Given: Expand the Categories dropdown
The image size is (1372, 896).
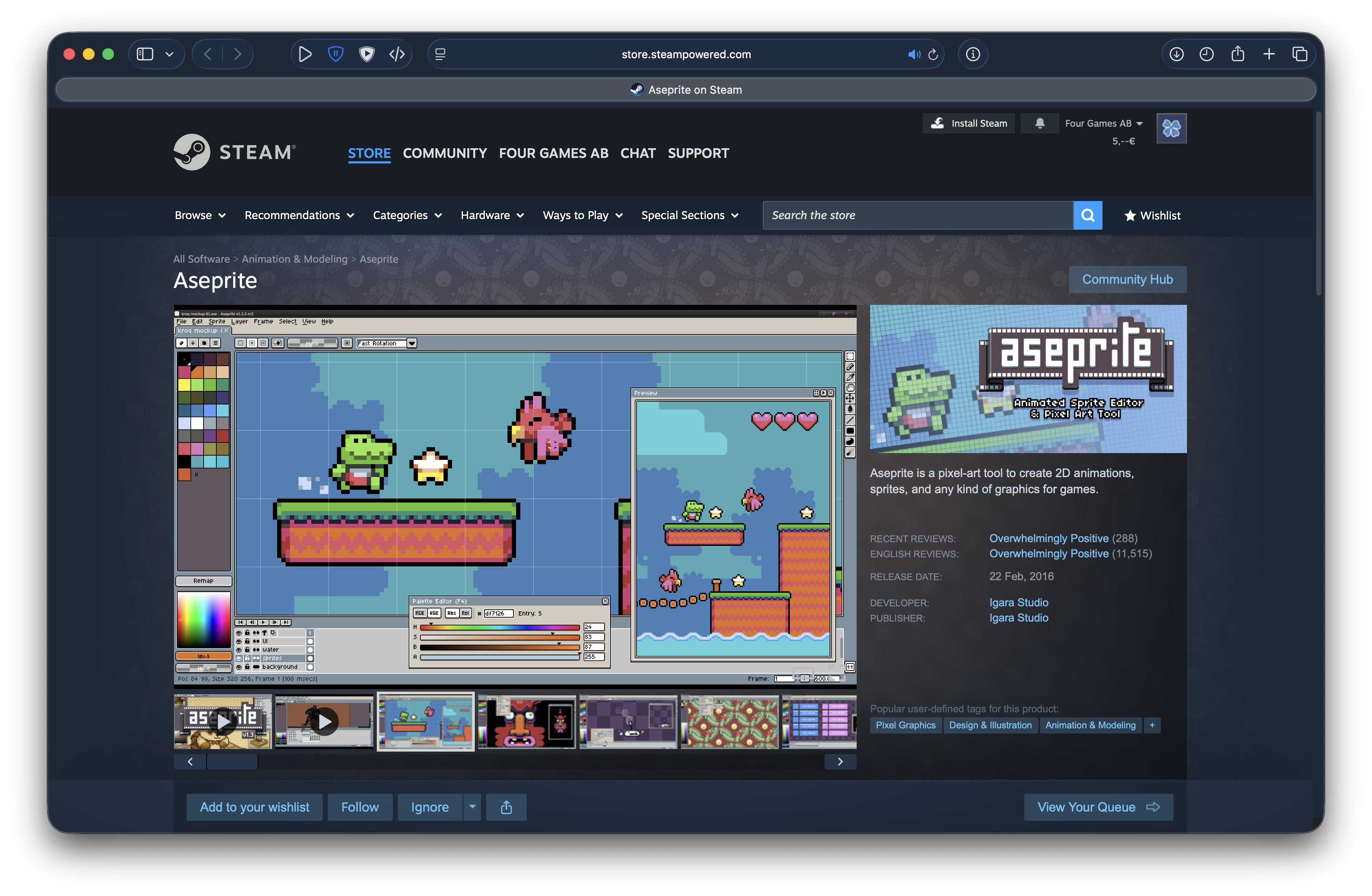Looking at the screenshot, I should pos(407,215).
